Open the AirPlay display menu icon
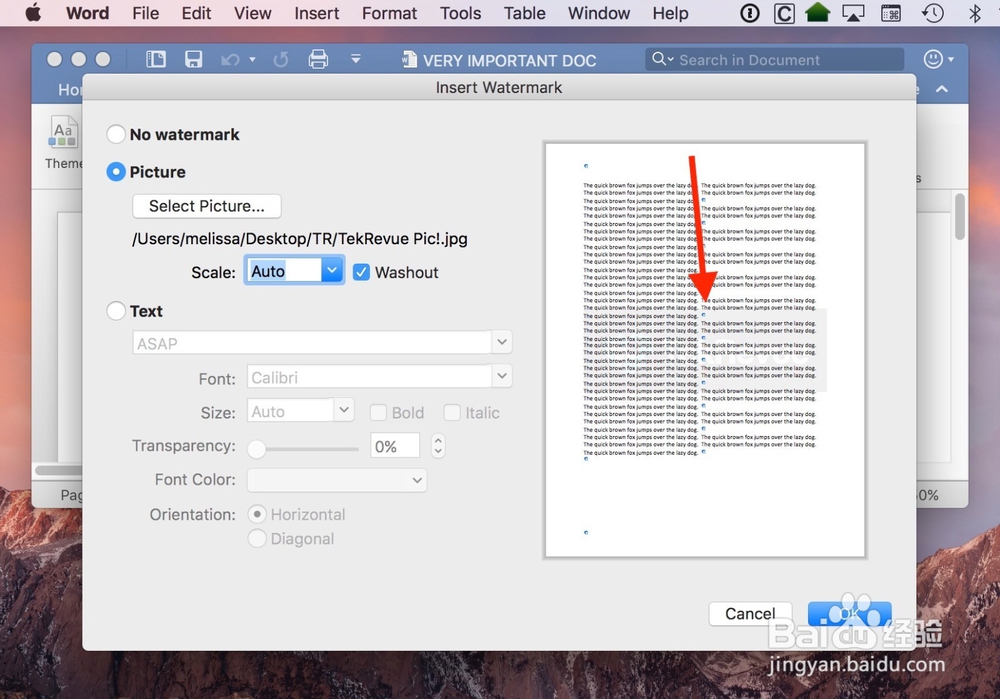This screenshot has height=699, width=1000. pyautogui.click(x=853, y=13)
